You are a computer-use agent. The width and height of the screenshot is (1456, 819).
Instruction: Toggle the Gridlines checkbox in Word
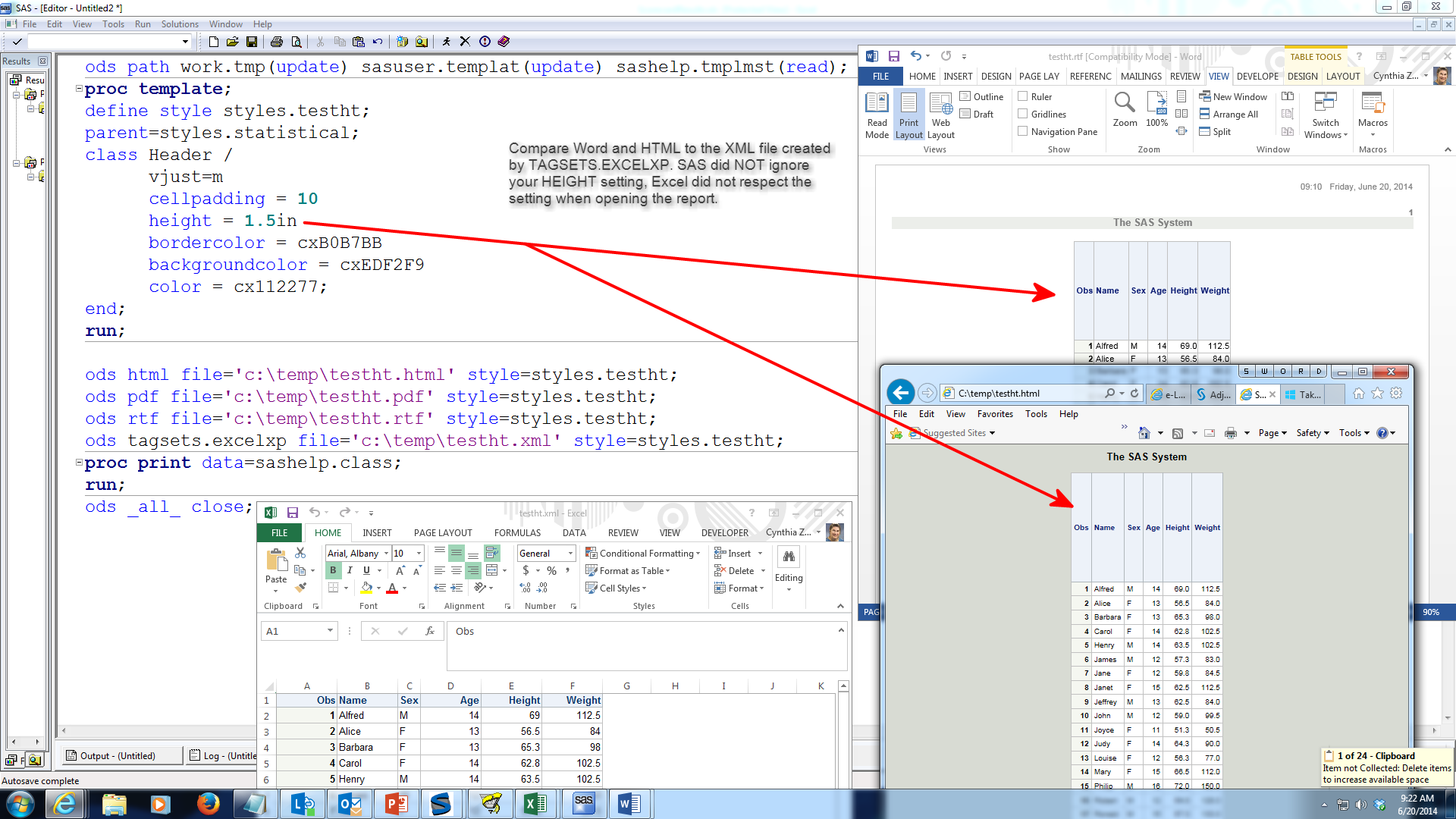(1023, 114)
